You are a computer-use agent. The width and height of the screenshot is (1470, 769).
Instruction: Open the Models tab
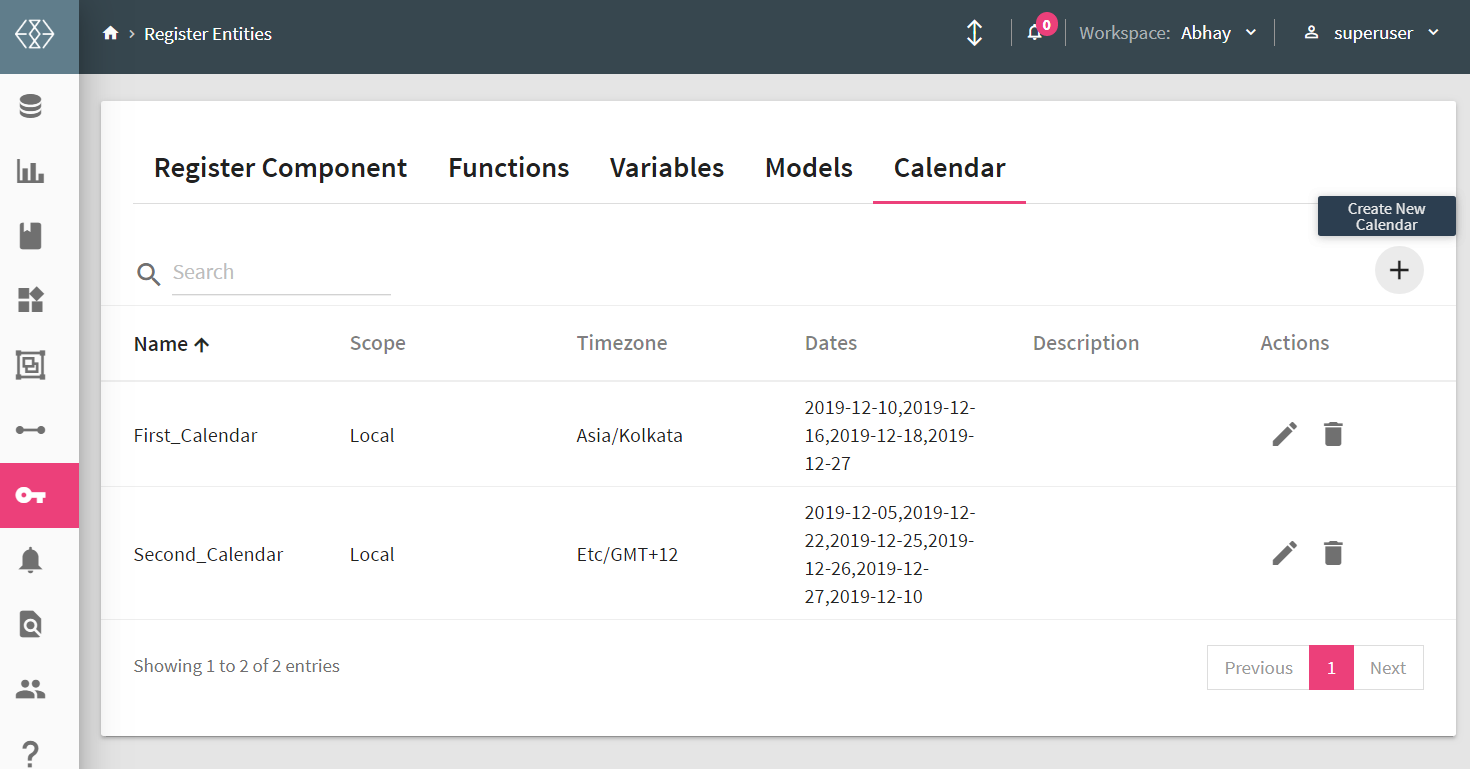click(808, 168)
